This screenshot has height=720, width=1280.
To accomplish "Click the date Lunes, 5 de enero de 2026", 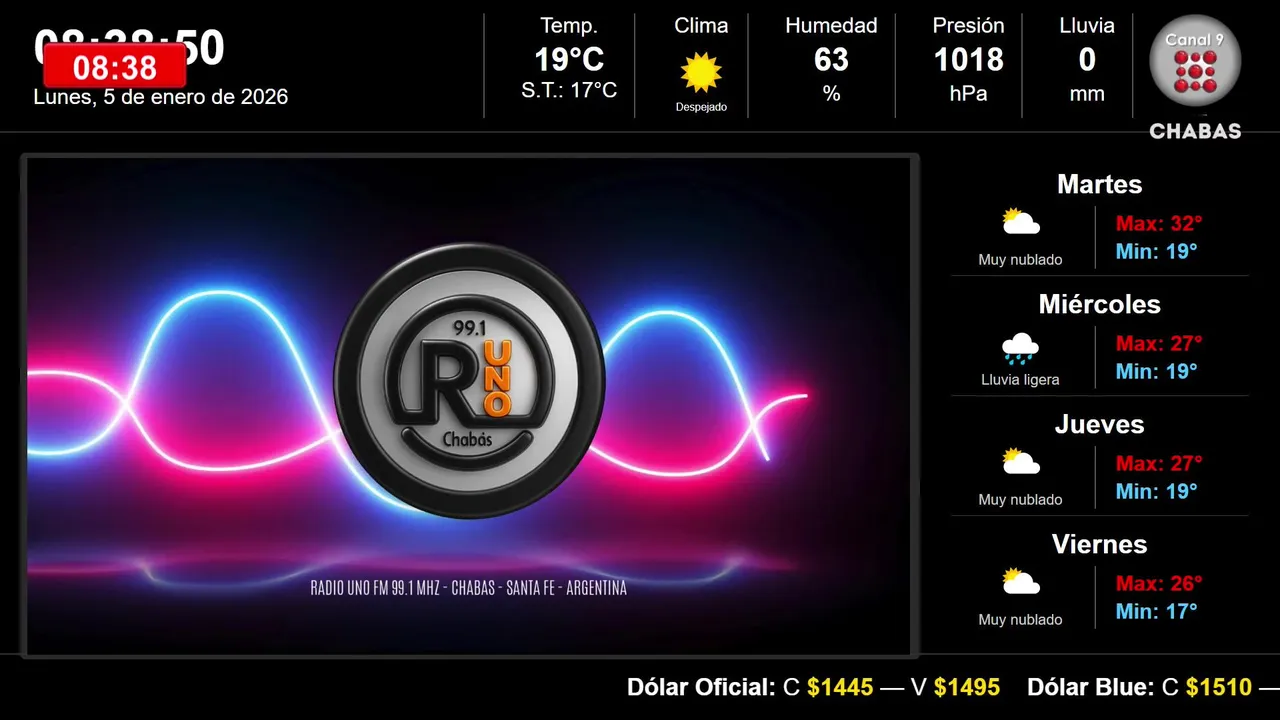I will pyautogui.click(x=161, y=97).
